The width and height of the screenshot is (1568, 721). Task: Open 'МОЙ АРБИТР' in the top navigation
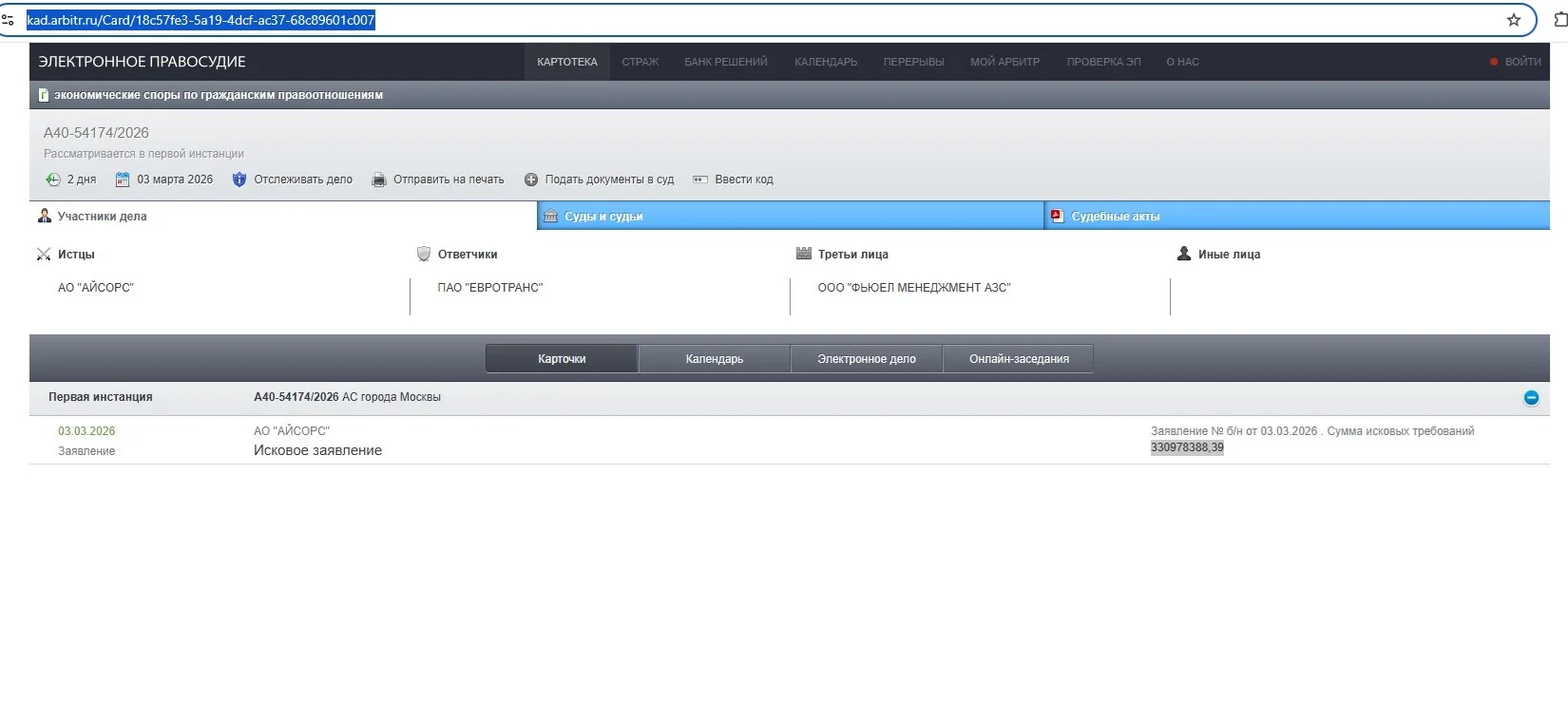click(x=1005, y=62)
